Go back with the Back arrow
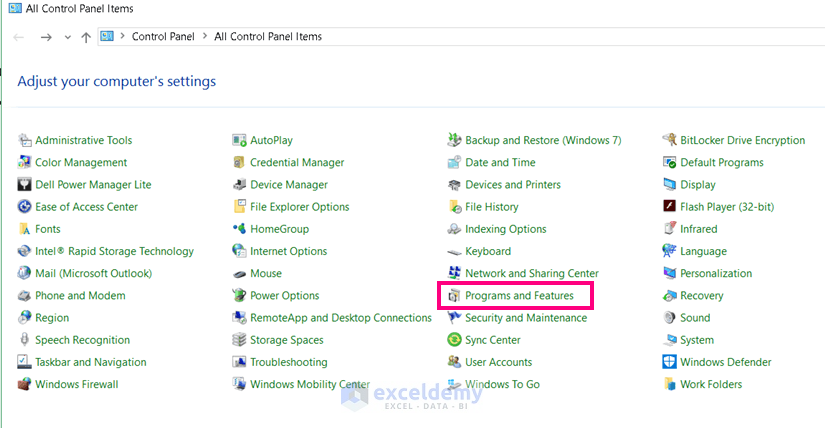The width and height of the screenshot is (825, 428). (19, 37)
